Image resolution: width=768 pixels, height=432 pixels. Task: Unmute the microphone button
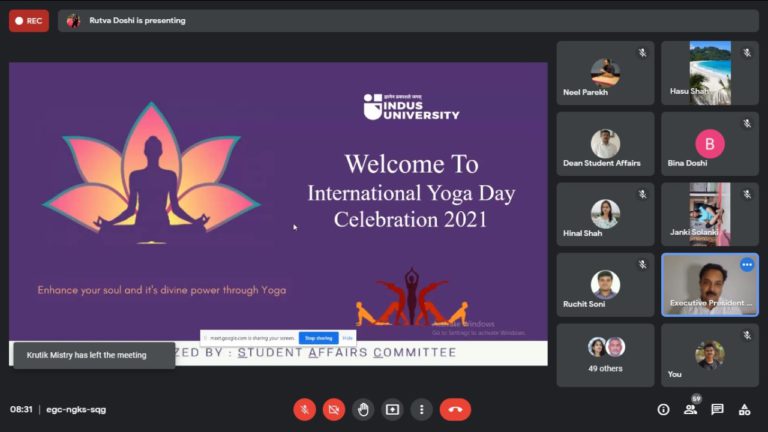[x=304, y=409]
